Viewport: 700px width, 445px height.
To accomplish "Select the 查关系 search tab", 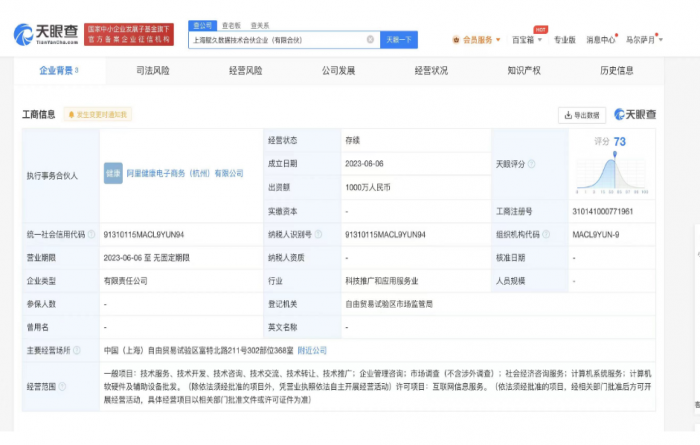I will [x=260, y=25].
